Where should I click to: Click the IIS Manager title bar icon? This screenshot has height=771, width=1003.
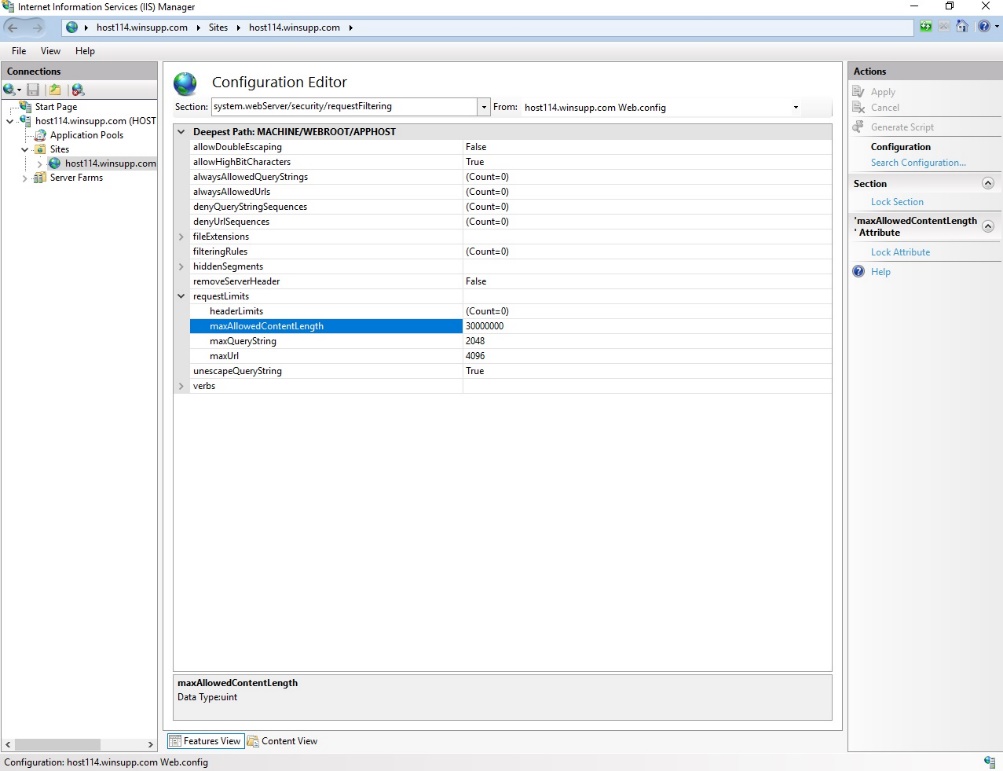(8, 6)
